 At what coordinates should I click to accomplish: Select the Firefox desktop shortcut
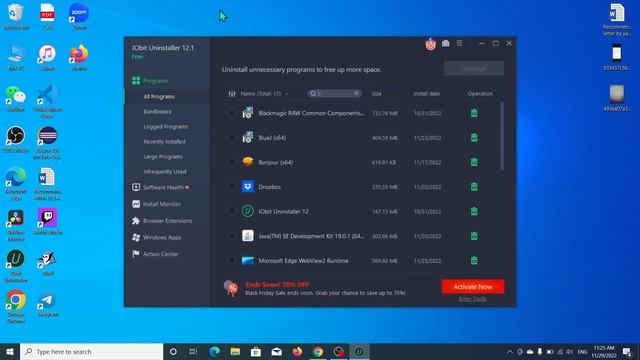(79, 57)
